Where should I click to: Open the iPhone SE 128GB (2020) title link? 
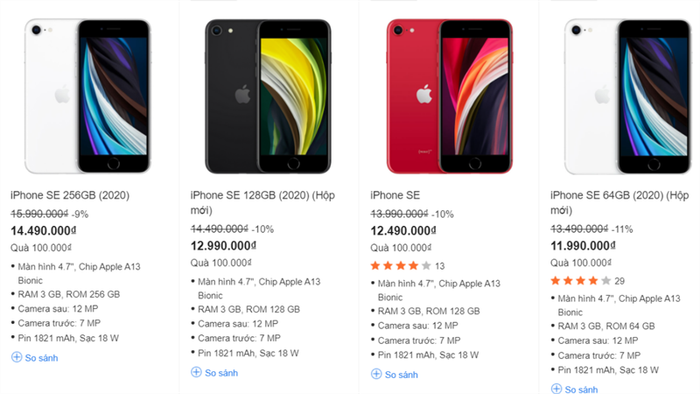point(262,203)
